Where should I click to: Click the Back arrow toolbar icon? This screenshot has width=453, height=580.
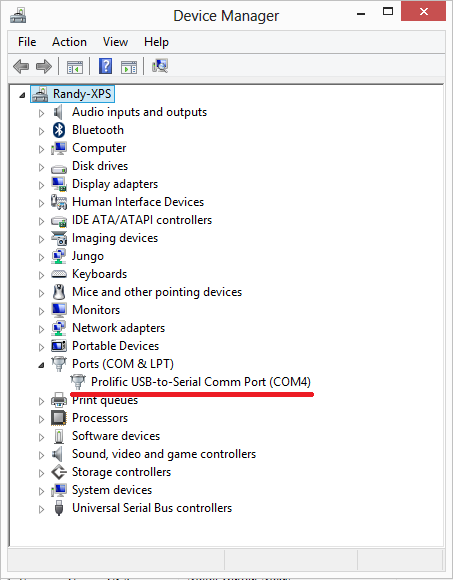tap(21, 67)
